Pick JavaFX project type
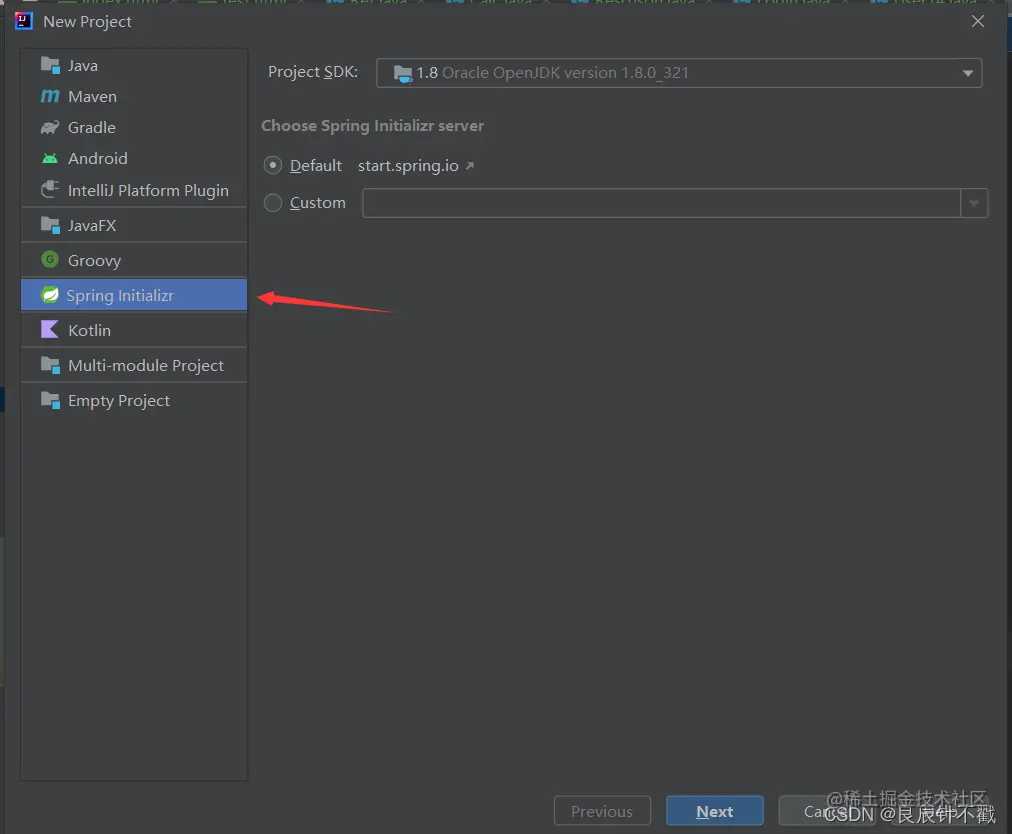Image resolution: width=1012 pixels, height=834 pixels. (134, 225)
